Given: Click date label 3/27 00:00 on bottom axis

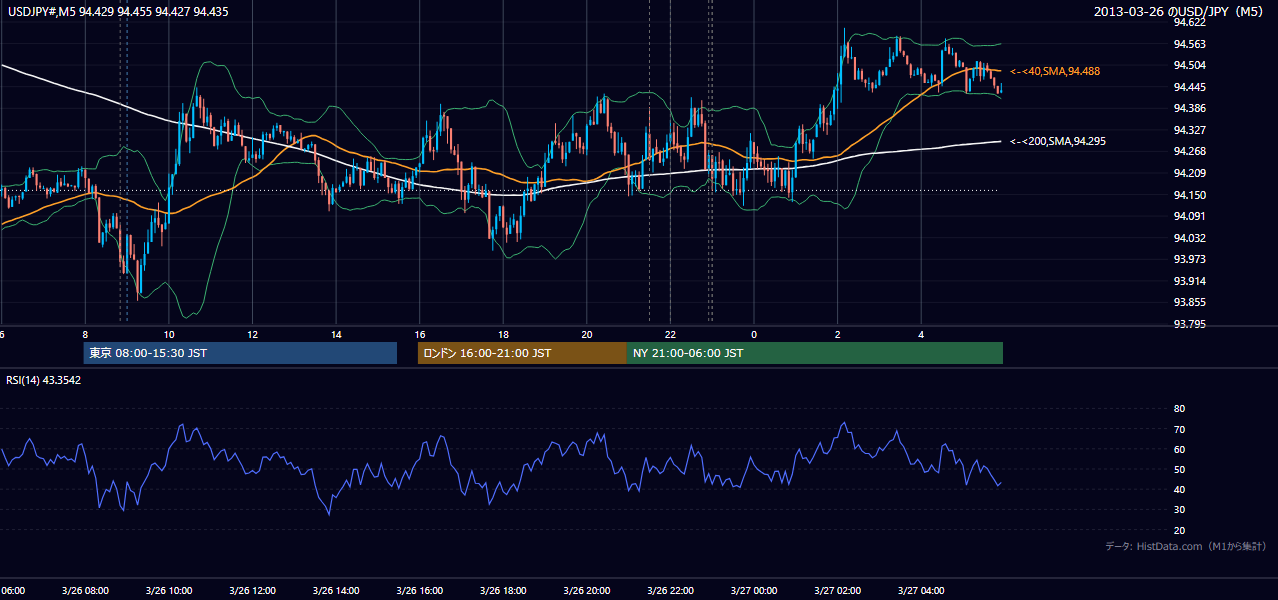Looking at the screenshot, I should pyautogui.click(x=754, y=590).
